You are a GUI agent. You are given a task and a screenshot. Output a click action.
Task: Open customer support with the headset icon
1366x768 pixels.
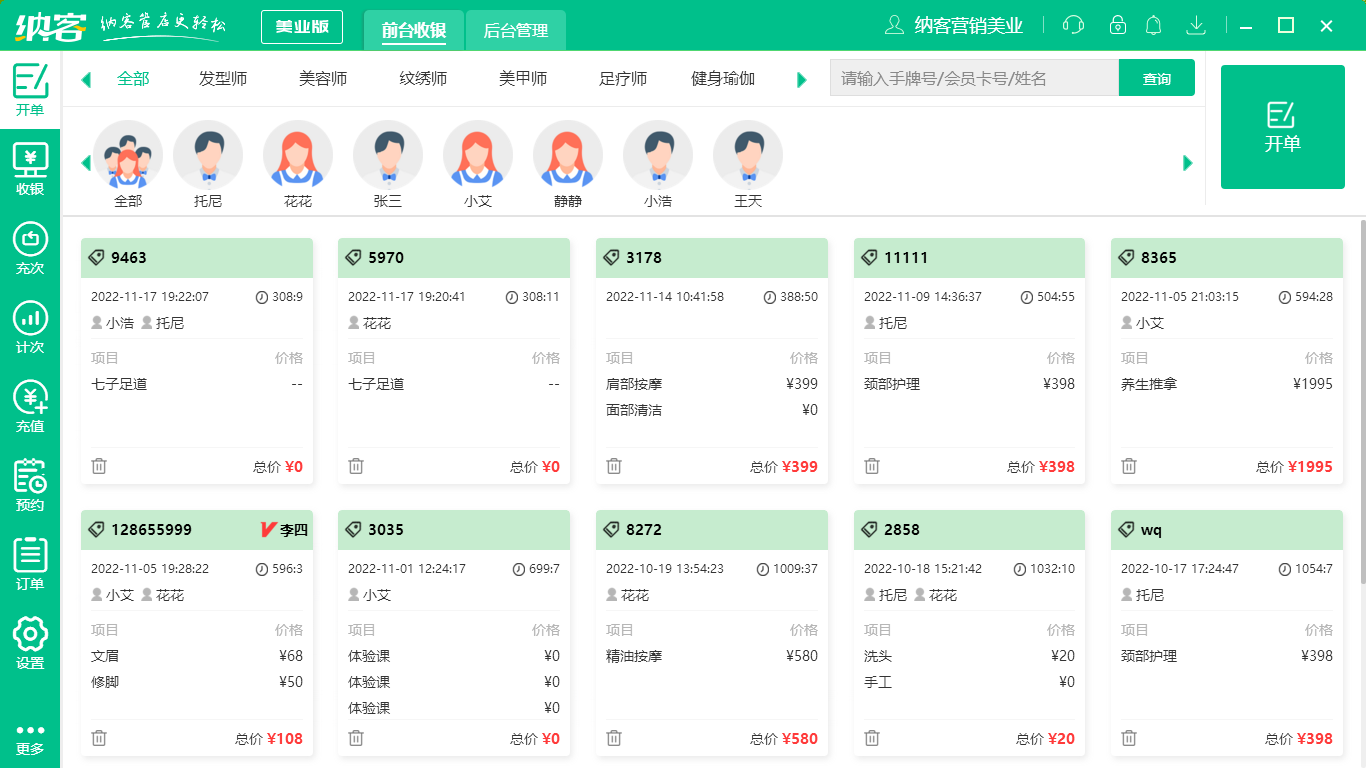coord(1073,24)
